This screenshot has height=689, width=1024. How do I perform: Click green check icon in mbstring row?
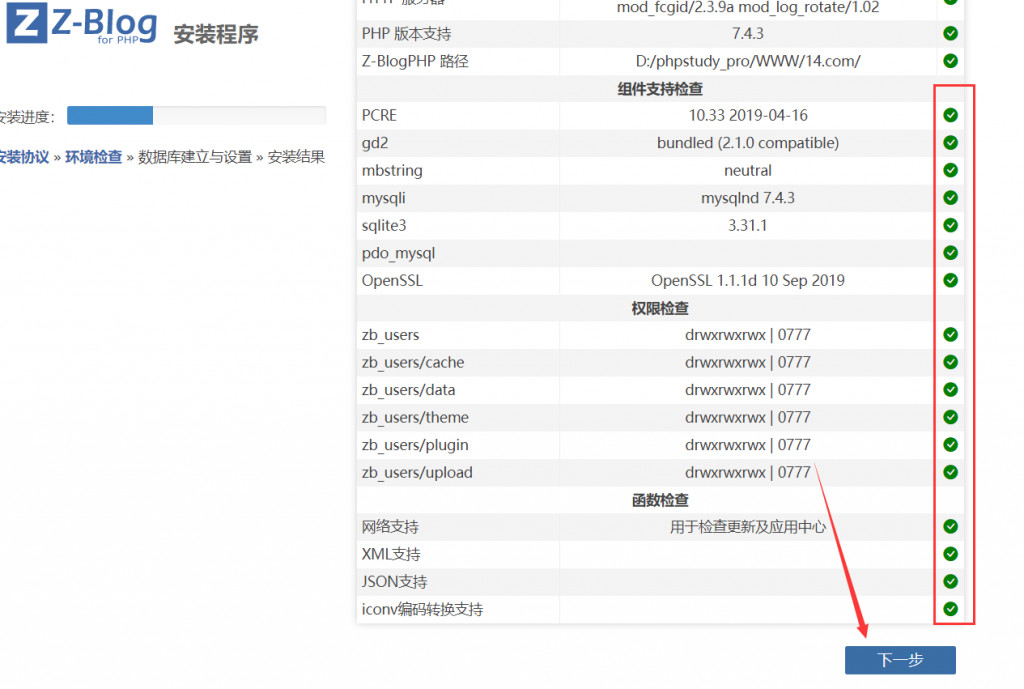(950, 170)
